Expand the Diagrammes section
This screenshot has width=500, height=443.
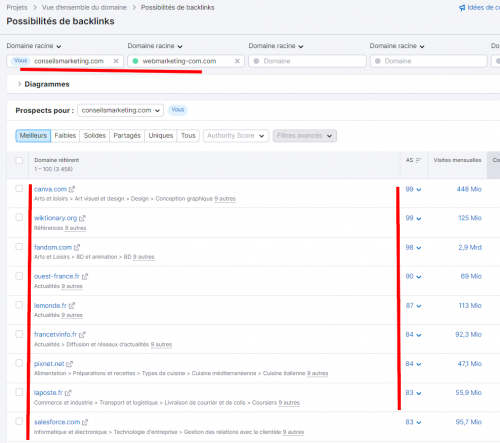click(x=43, y=84)
